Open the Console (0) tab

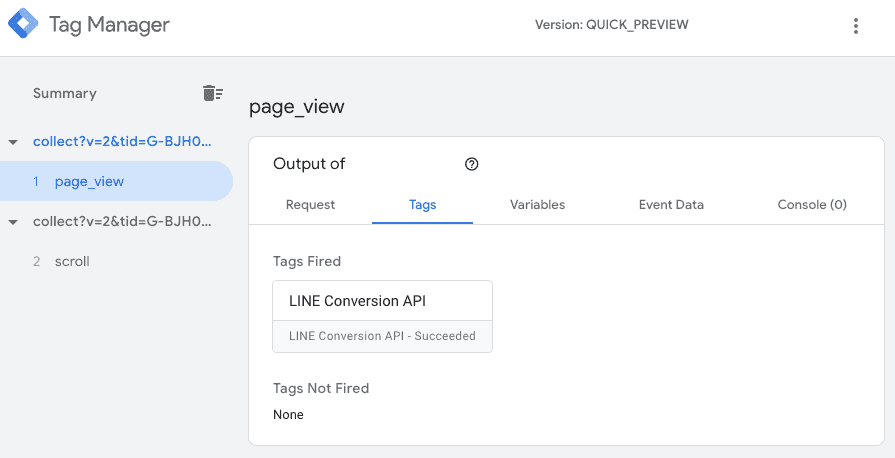click(x=812, y=204)
